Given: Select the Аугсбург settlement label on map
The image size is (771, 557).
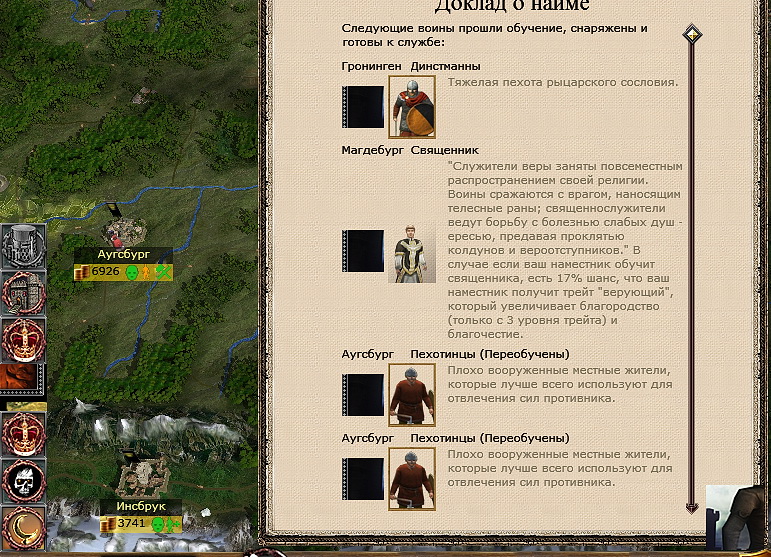Looking at the screenshot, I should coord(123,255).
